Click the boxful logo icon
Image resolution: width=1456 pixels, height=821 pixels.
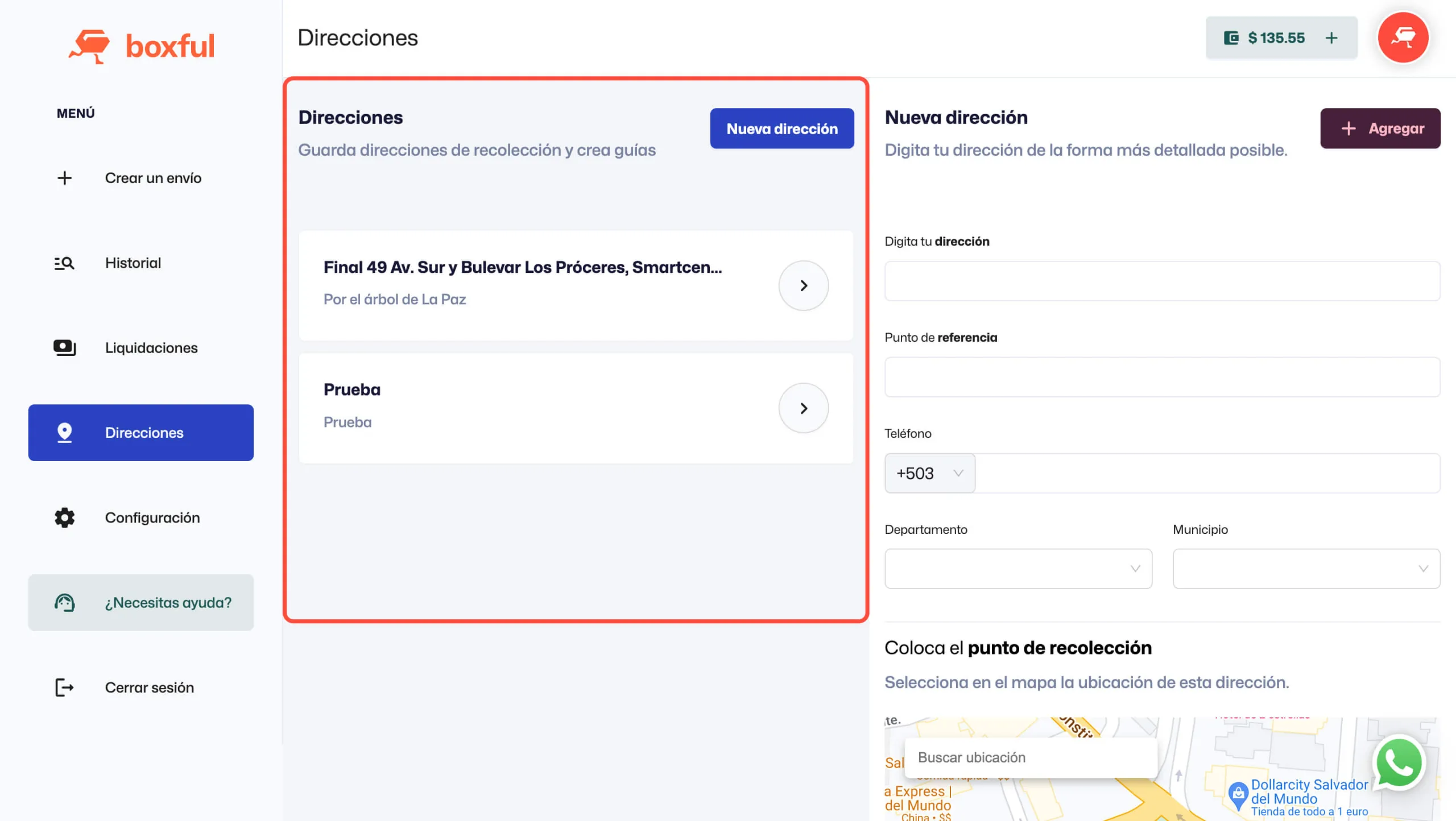90,46
